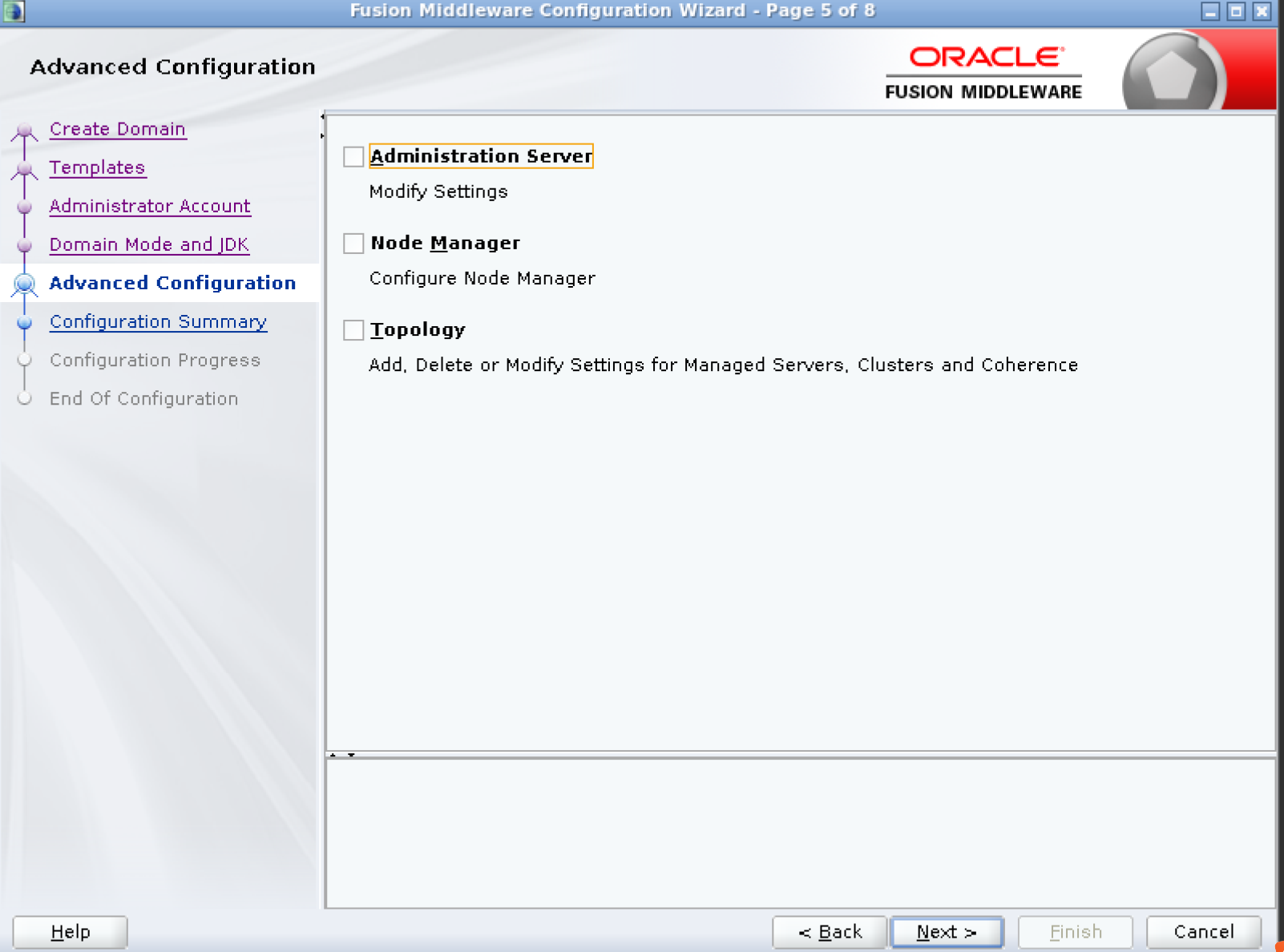Open Domain Mode and JDK step

point(149,244)
